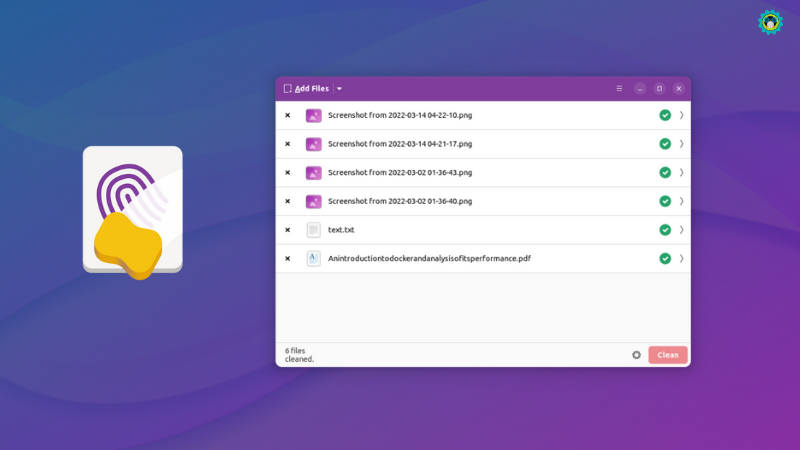Select file name Screenshot from 2022-03-14 04-21-17.png
The height and width of the screenshot is (450, 800).
coord(400,144)
